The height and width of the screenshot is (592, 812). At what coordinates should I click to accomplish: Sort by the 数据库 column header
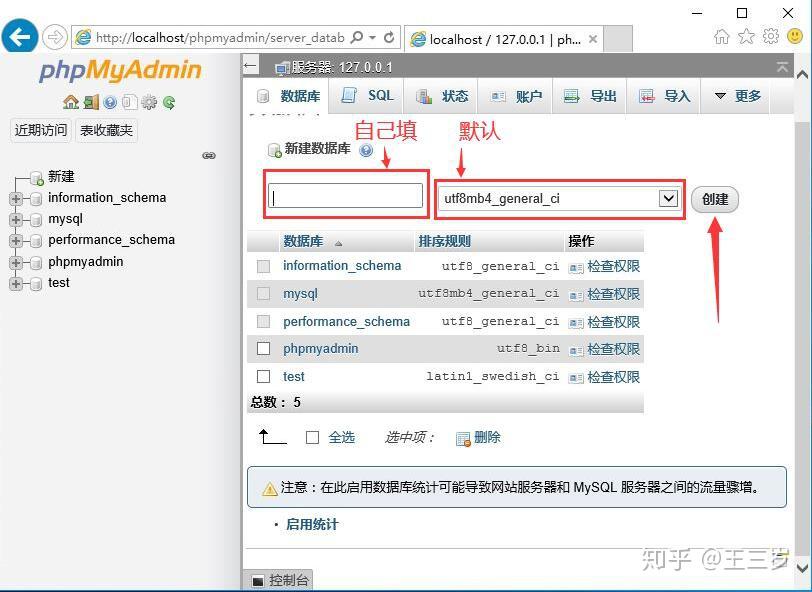point(303,241)
